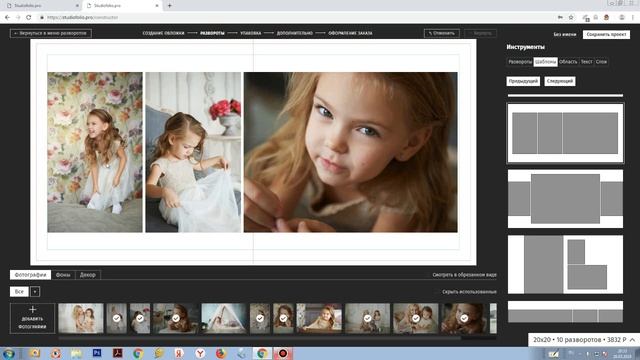Select the bottom strip template thumbnail

565,312
